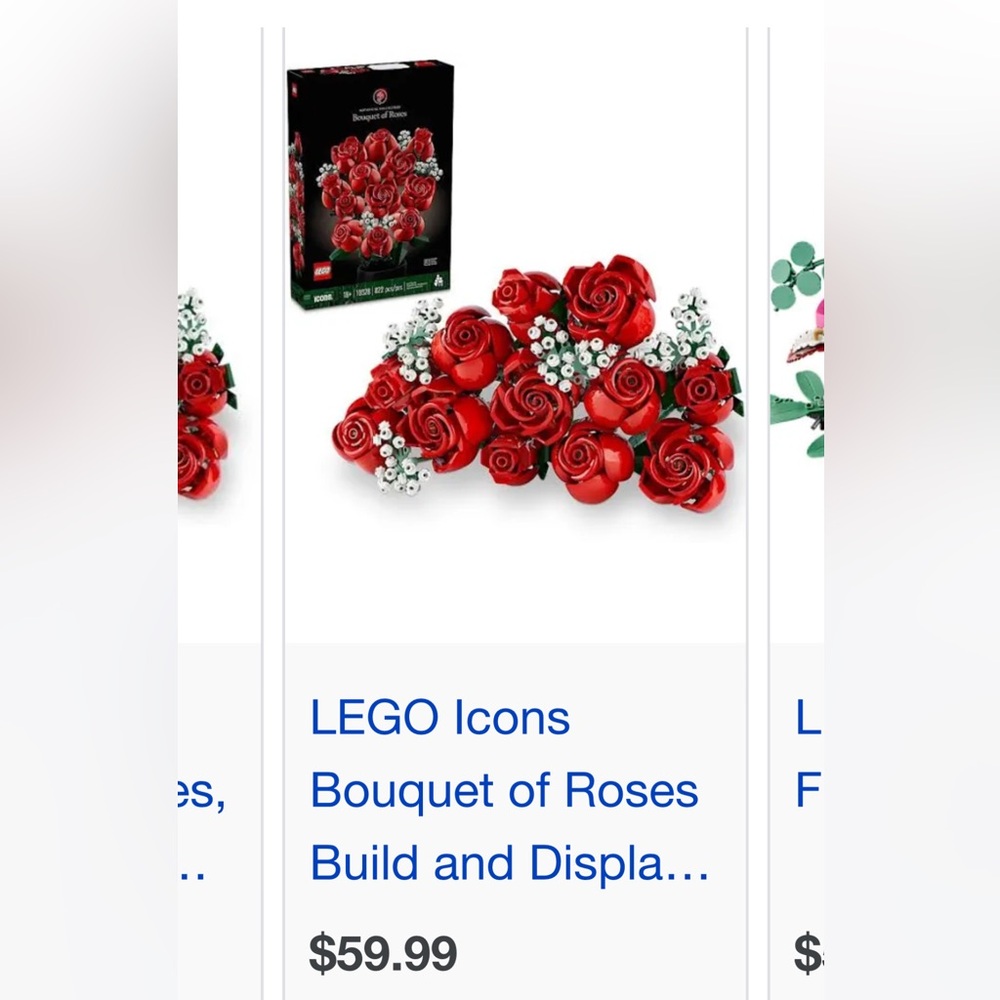Click the Icons badge on the box art
This screenshot has width=1000, height=1000.
point(323,294)
